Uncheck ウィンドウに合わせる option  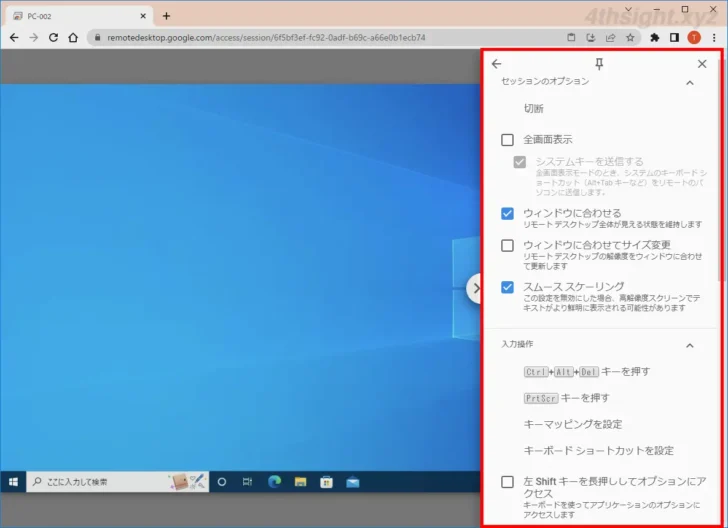point(507,213)
